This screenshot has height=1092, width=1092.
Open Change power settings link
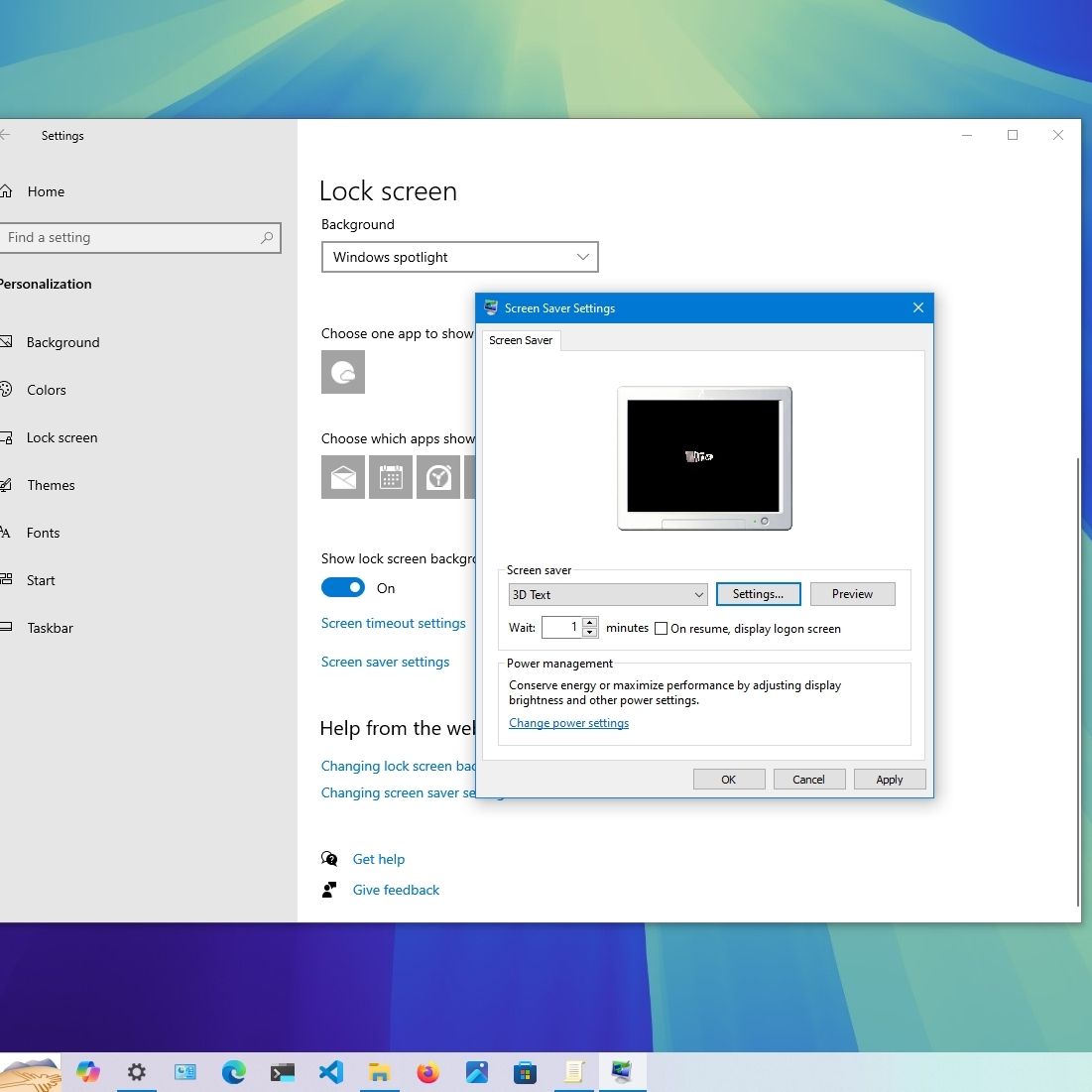568,723
